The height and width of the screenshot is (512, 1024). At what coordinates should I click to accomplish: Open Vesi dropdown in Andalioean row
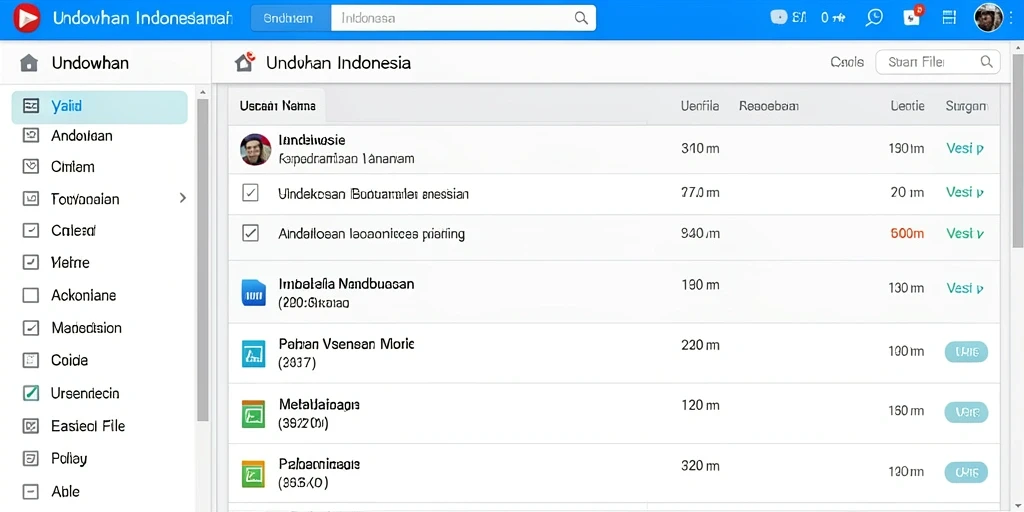[965, 233]
